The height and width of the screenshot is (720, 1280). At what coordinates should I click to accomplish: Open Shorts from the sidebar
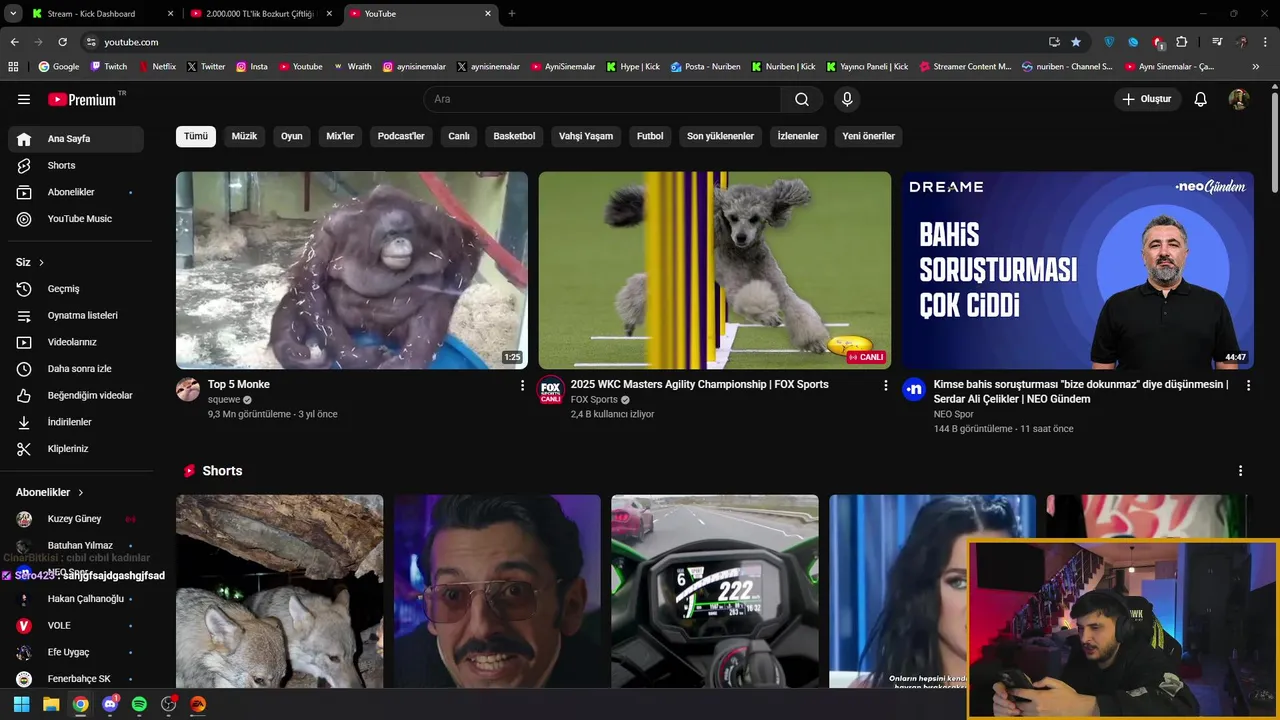(x=76, y=165)
